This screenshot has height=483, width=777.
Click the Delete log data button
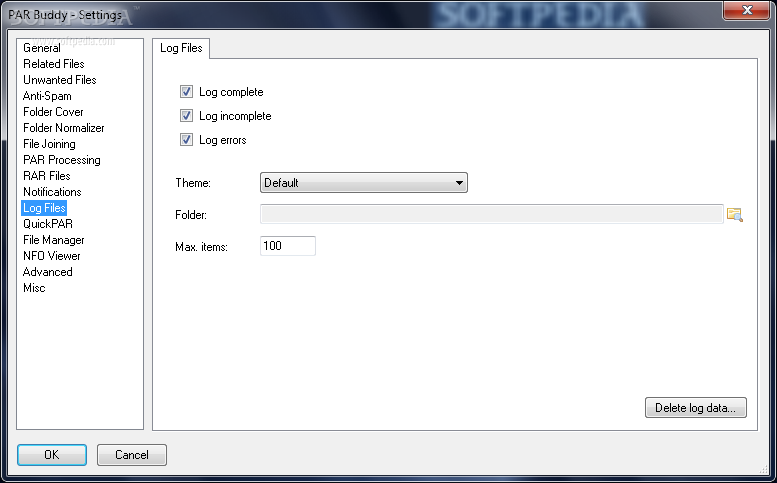point(696,408)
